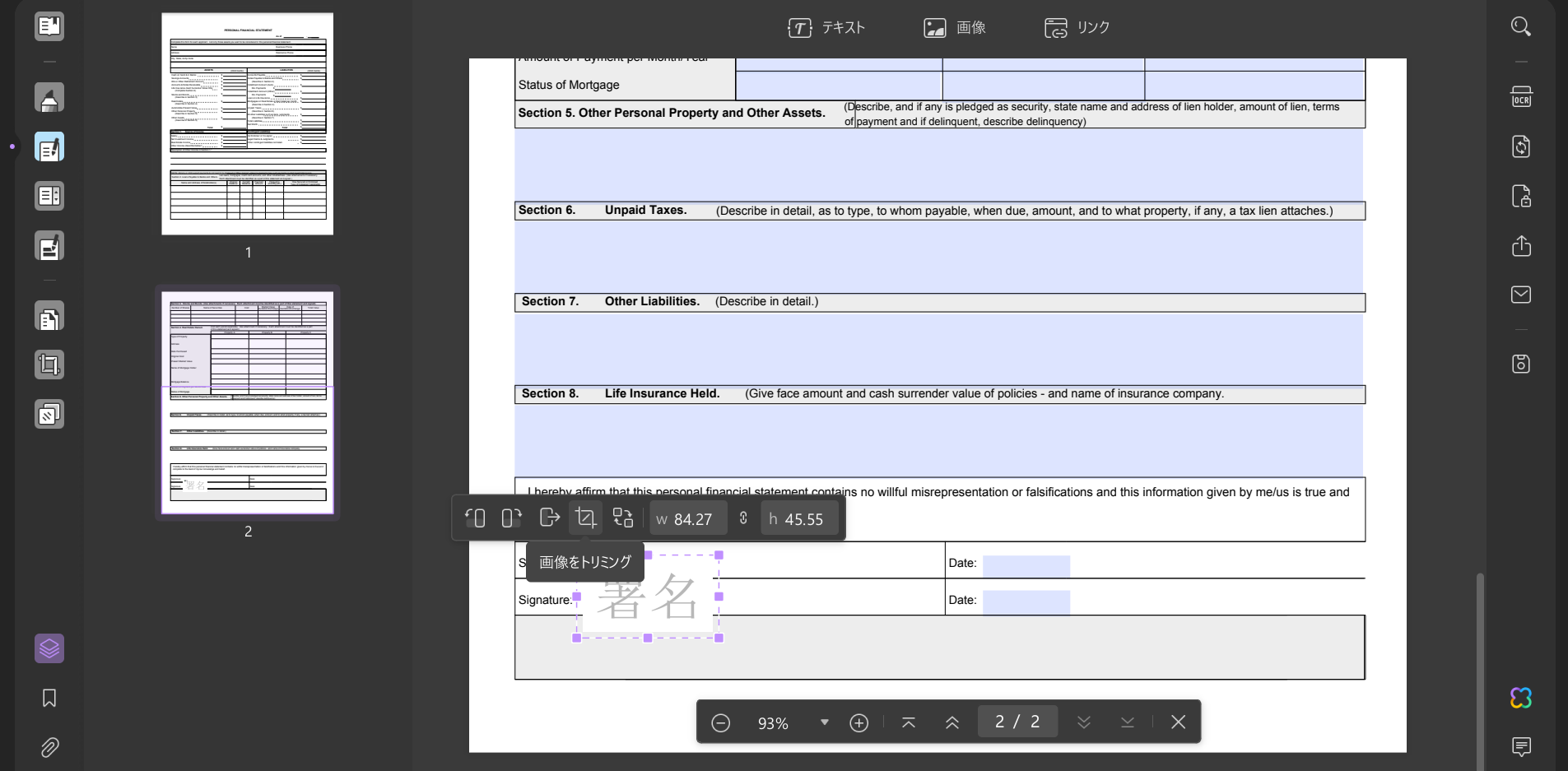The height and width of the screenshot is (771, 1568).
Task: Click the Section 5 description field
Action: tap(939, 164)
